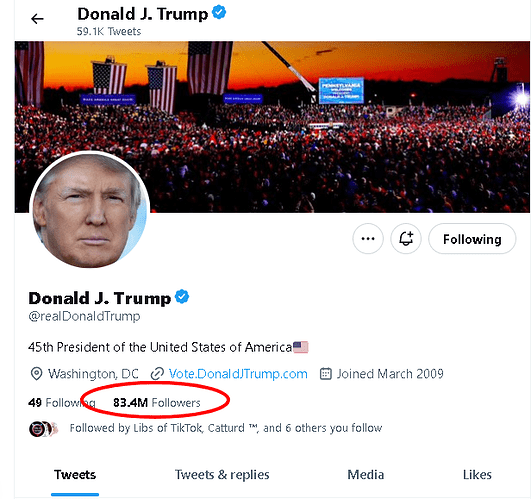Click the location pin icon by Washington, DC

(x=36, y=374)
